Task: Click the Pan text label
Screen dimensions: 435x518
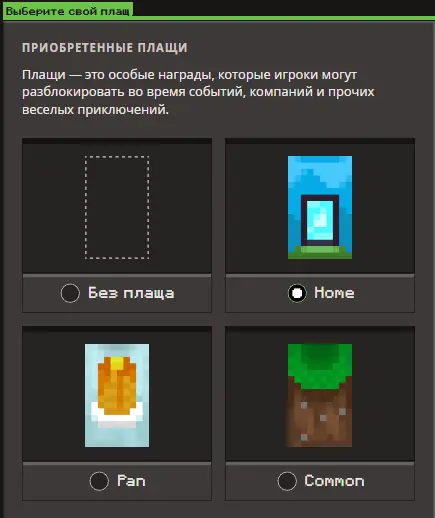Action: pos(131,481)
